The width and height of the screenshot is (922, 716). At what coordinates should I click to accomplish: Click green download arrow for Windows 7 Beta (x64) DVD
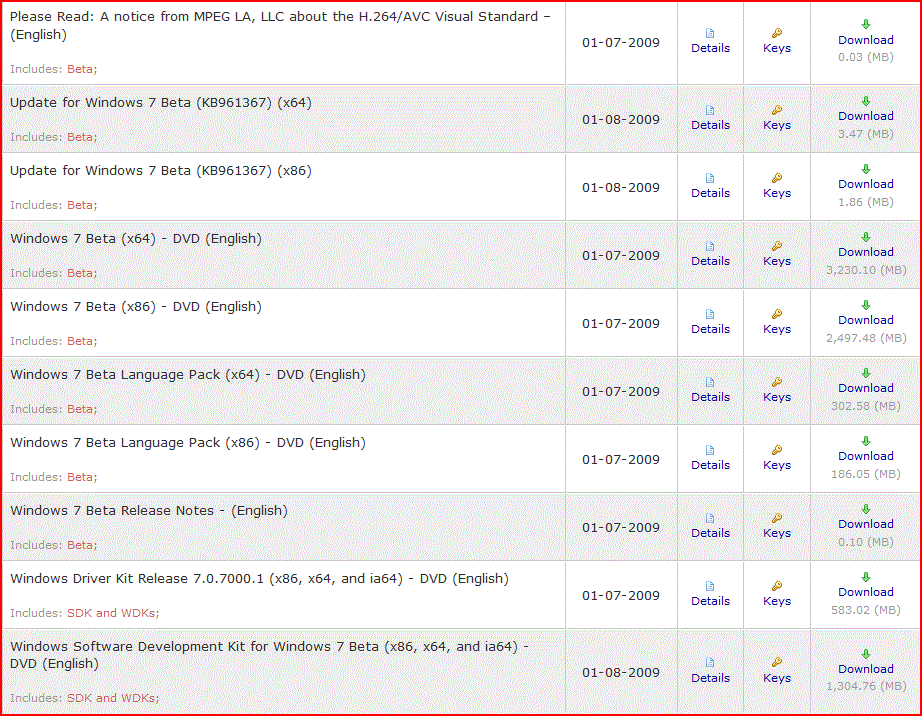(x=866, y=237)
